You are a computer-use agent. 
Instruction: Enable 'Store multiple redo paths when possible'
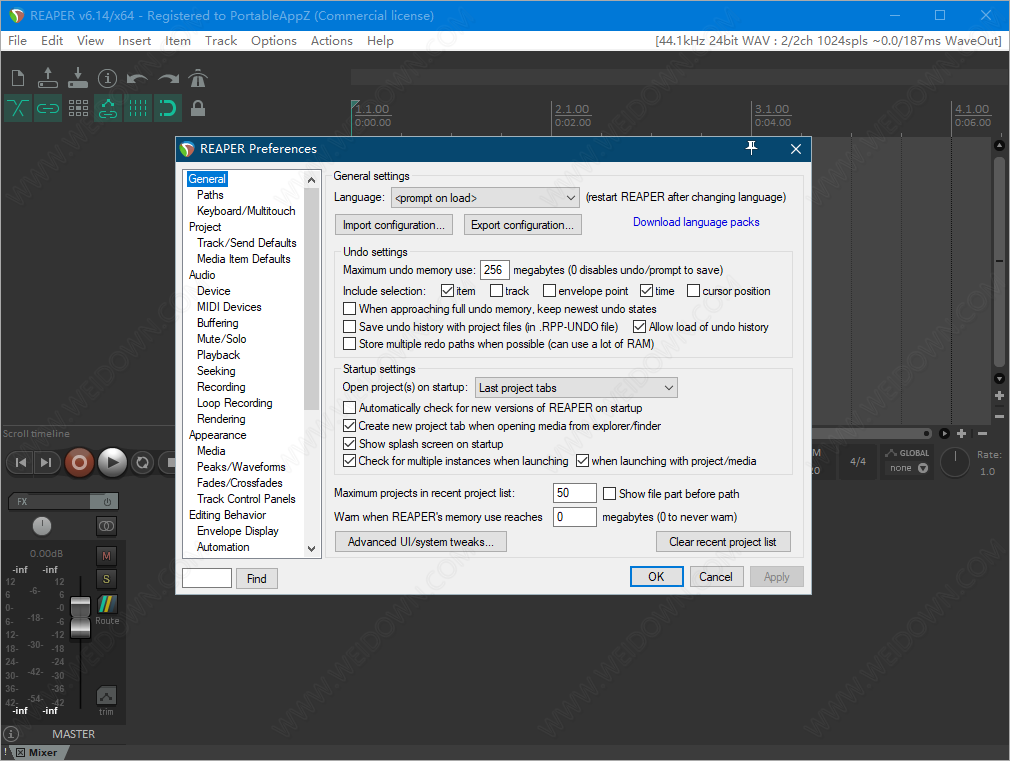350,343
